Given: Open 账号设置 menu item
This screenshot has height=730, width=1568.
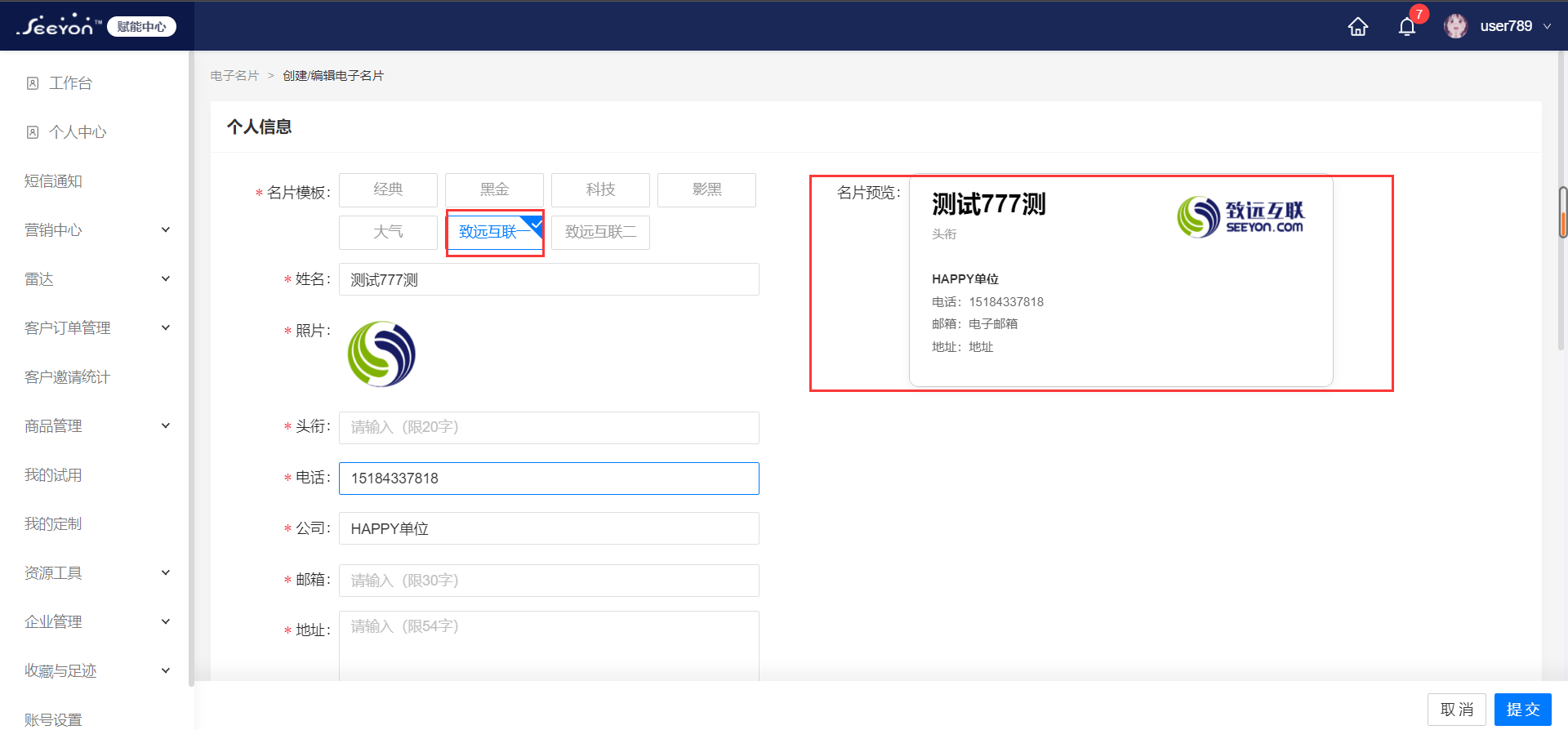Looking at the screenshot, I should point(53,719).
